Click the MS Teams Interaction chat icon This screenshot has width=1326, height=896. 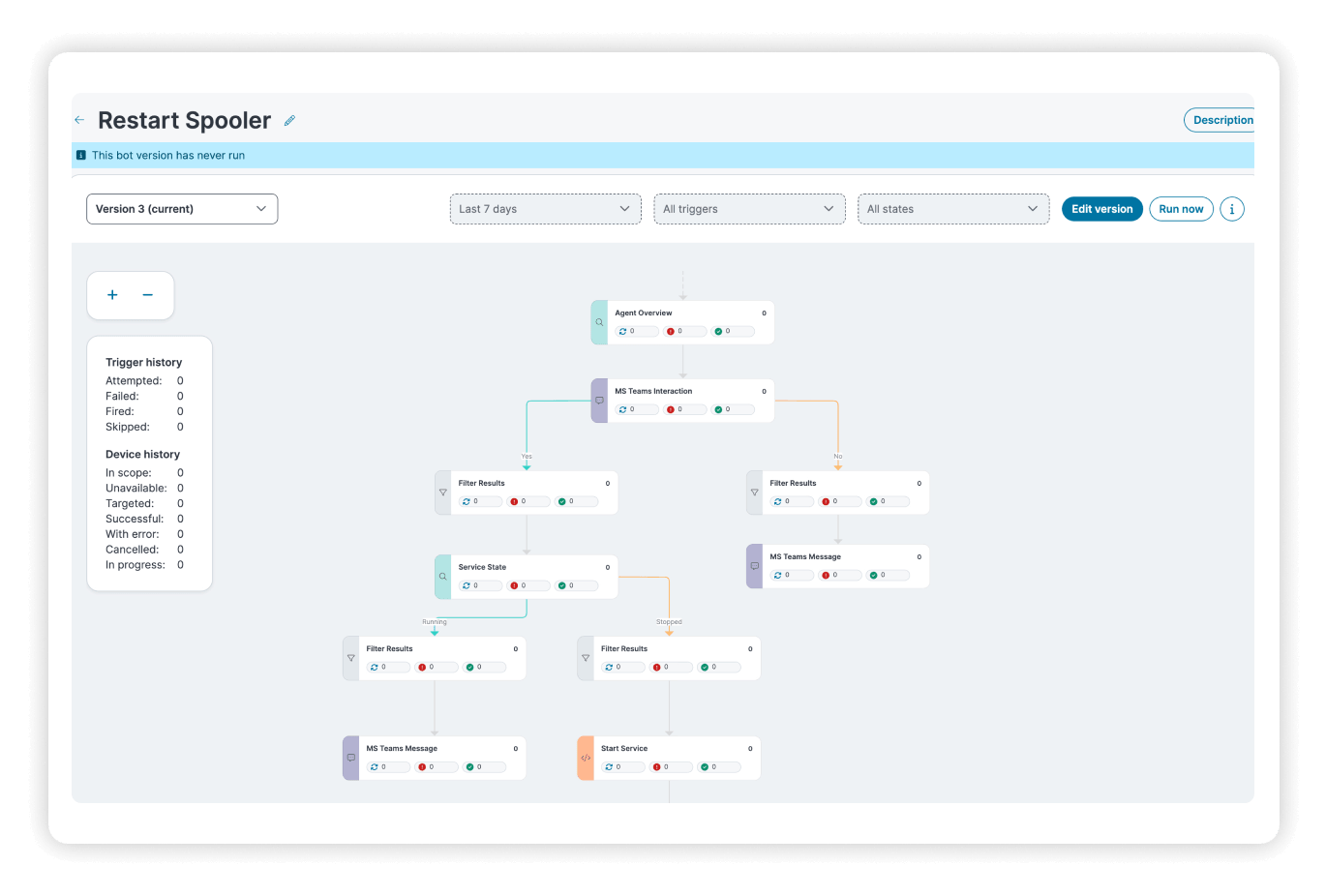click(599, 401)
